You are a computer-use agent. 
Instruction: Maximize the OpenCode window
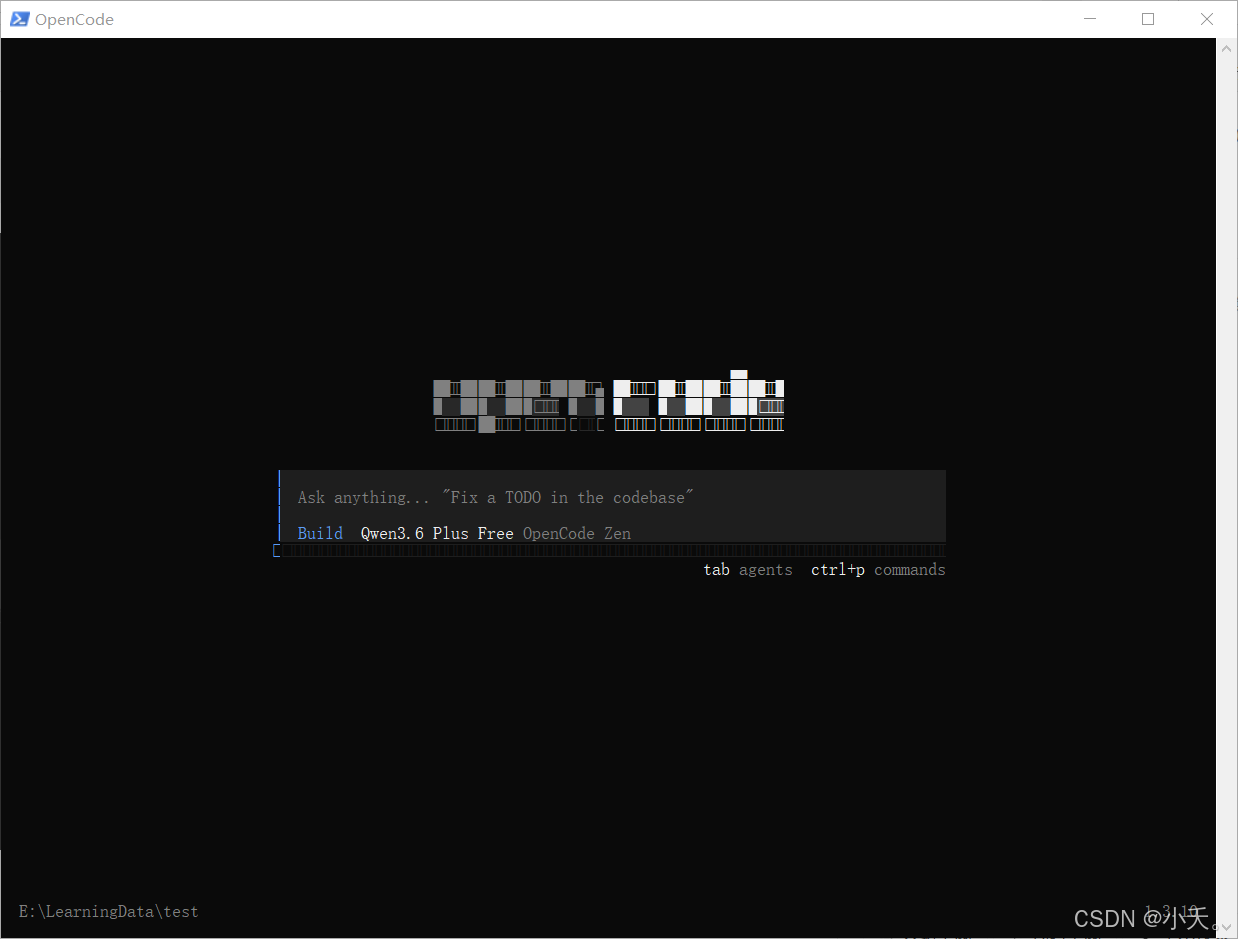click(1148, 19)
